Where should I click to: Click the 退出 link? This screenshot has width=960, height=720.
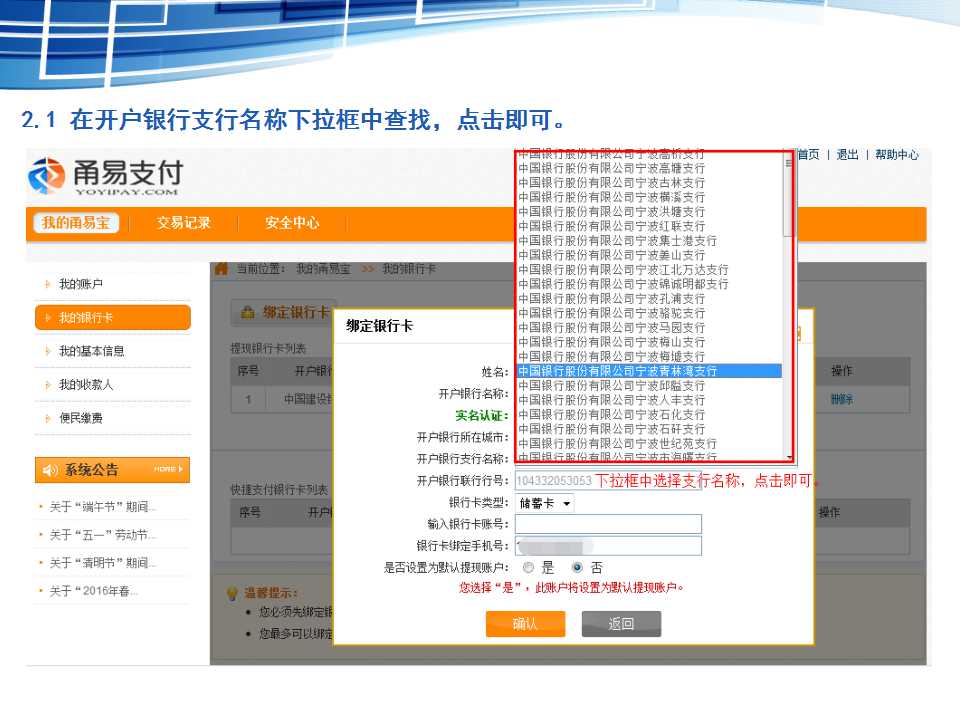847,155
